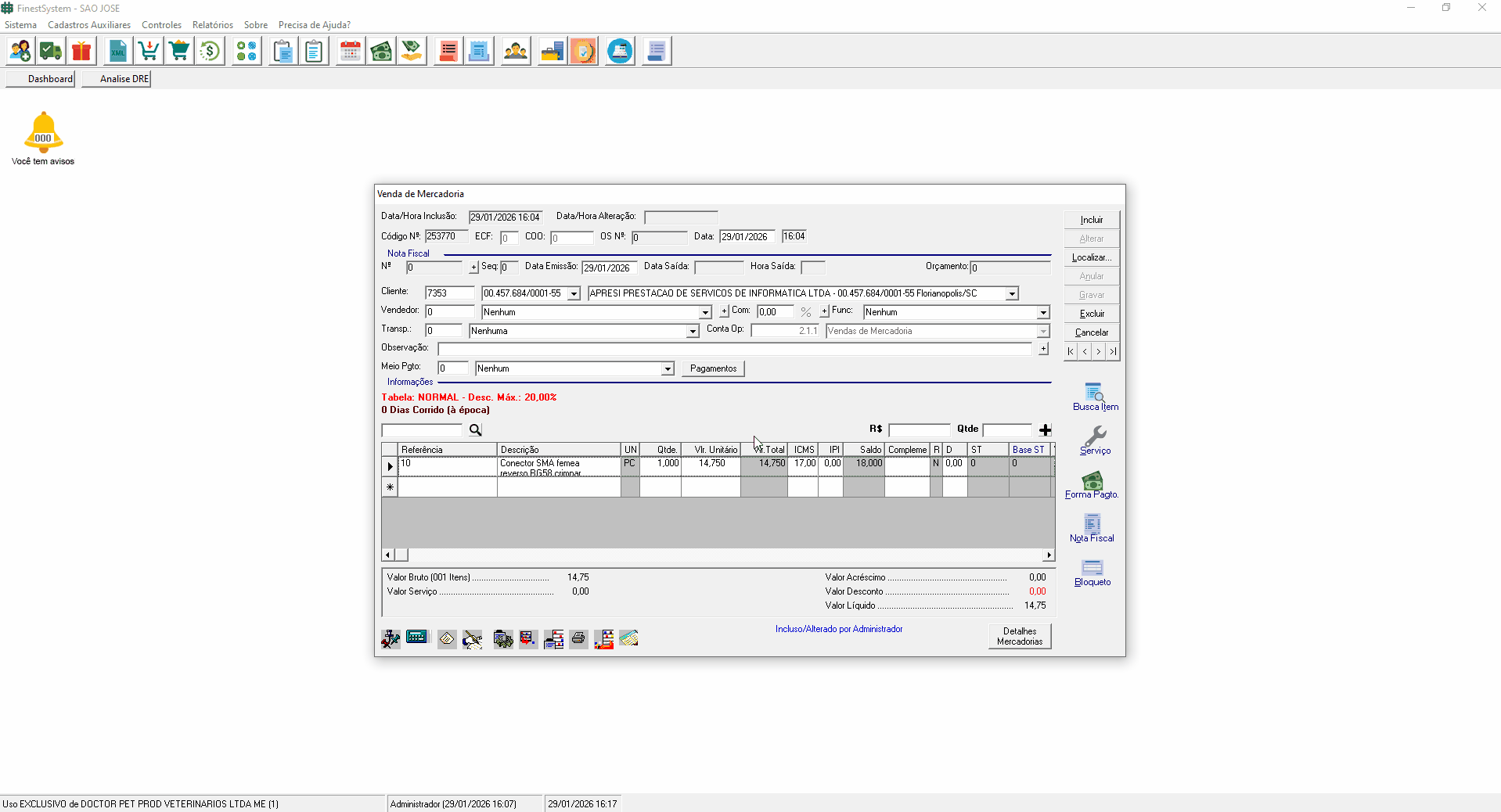Click the Serviço wrench icon
Image resolution: width=1501 pixels, height=812 pixels.
click(x=1094, y=437)
